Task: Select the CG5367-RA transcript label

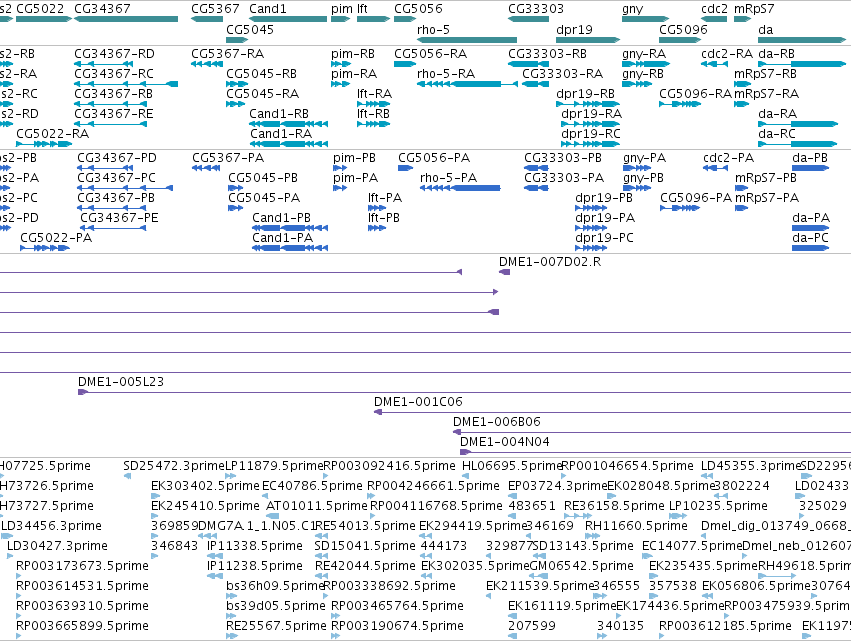Action: [x=227, y=54]
